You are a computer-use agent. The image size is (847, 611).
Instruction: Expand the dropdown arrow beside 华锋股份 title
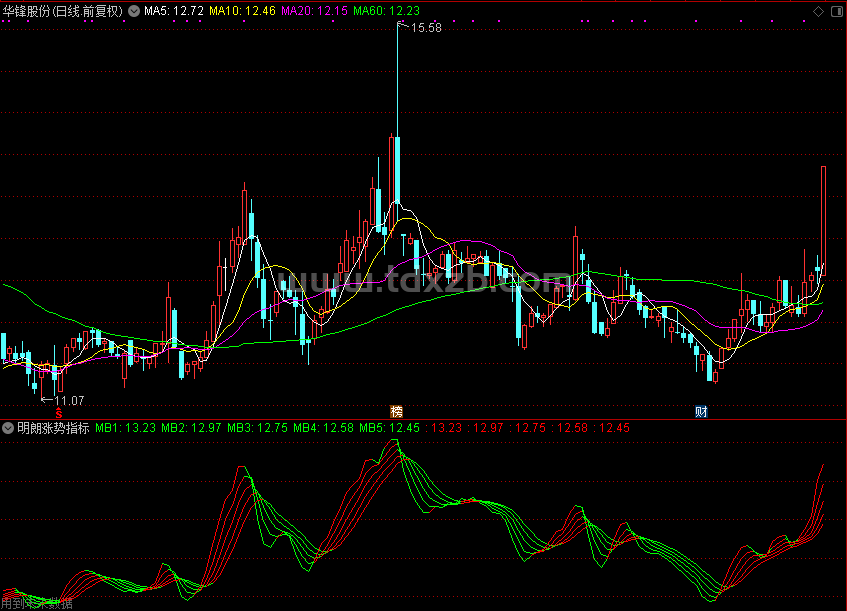pyautogui.click(x=134, y=11)
